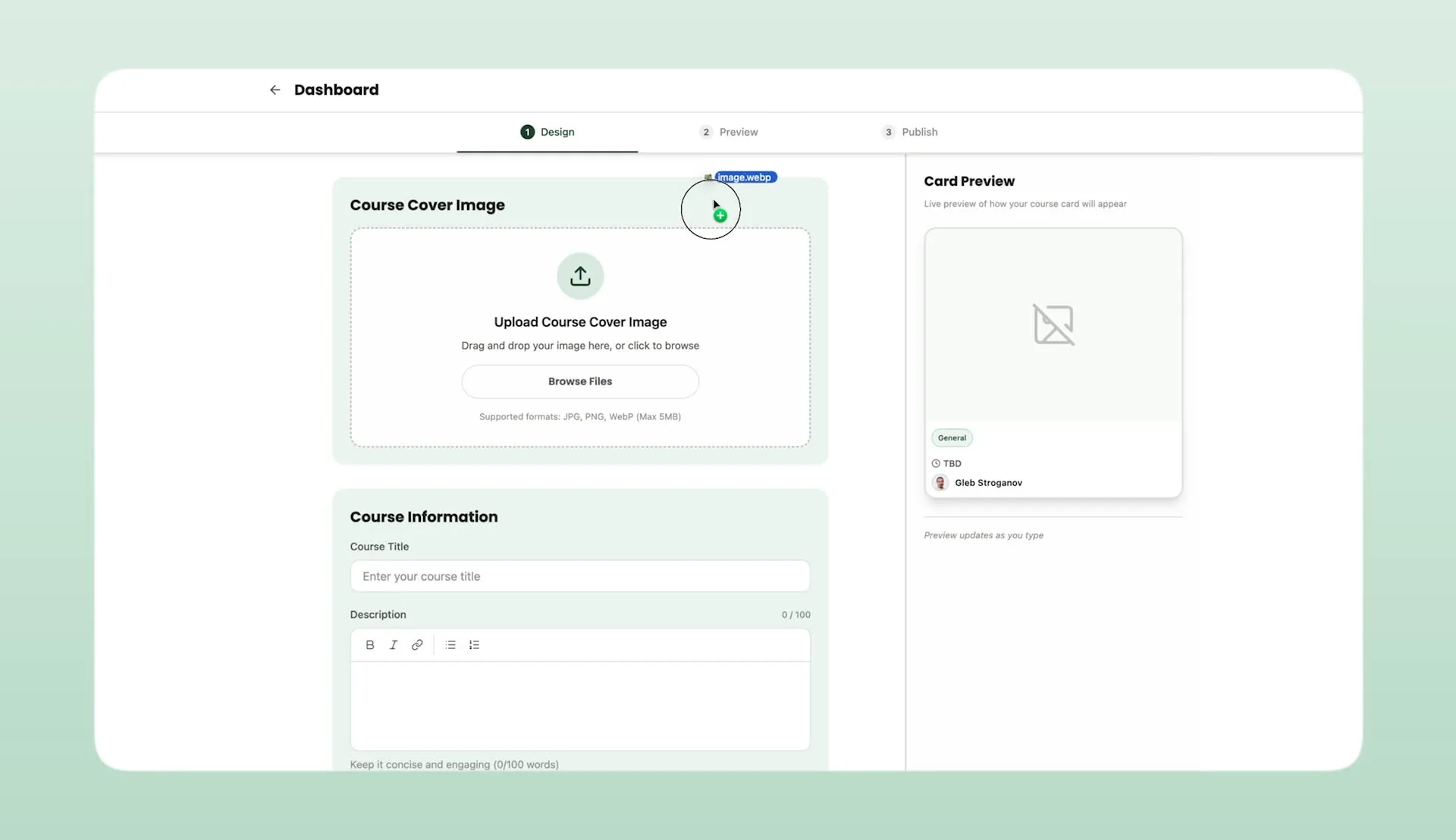
Task: Insert a link via the chain icon
Action: (417, 645)
